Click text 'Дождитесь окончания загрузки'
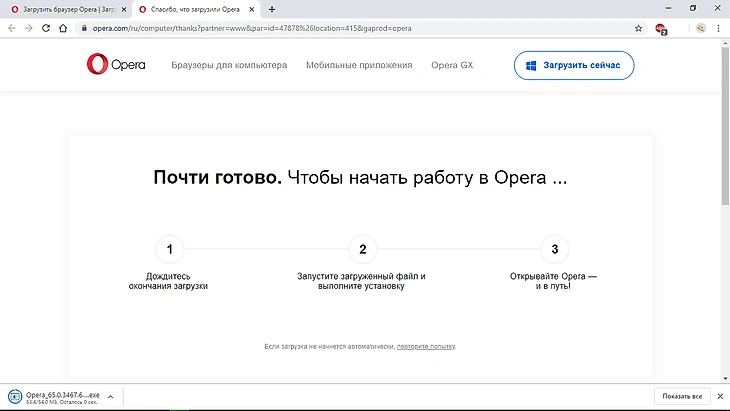The width and height of the screenshot is (730, 411). click(168, 281)
